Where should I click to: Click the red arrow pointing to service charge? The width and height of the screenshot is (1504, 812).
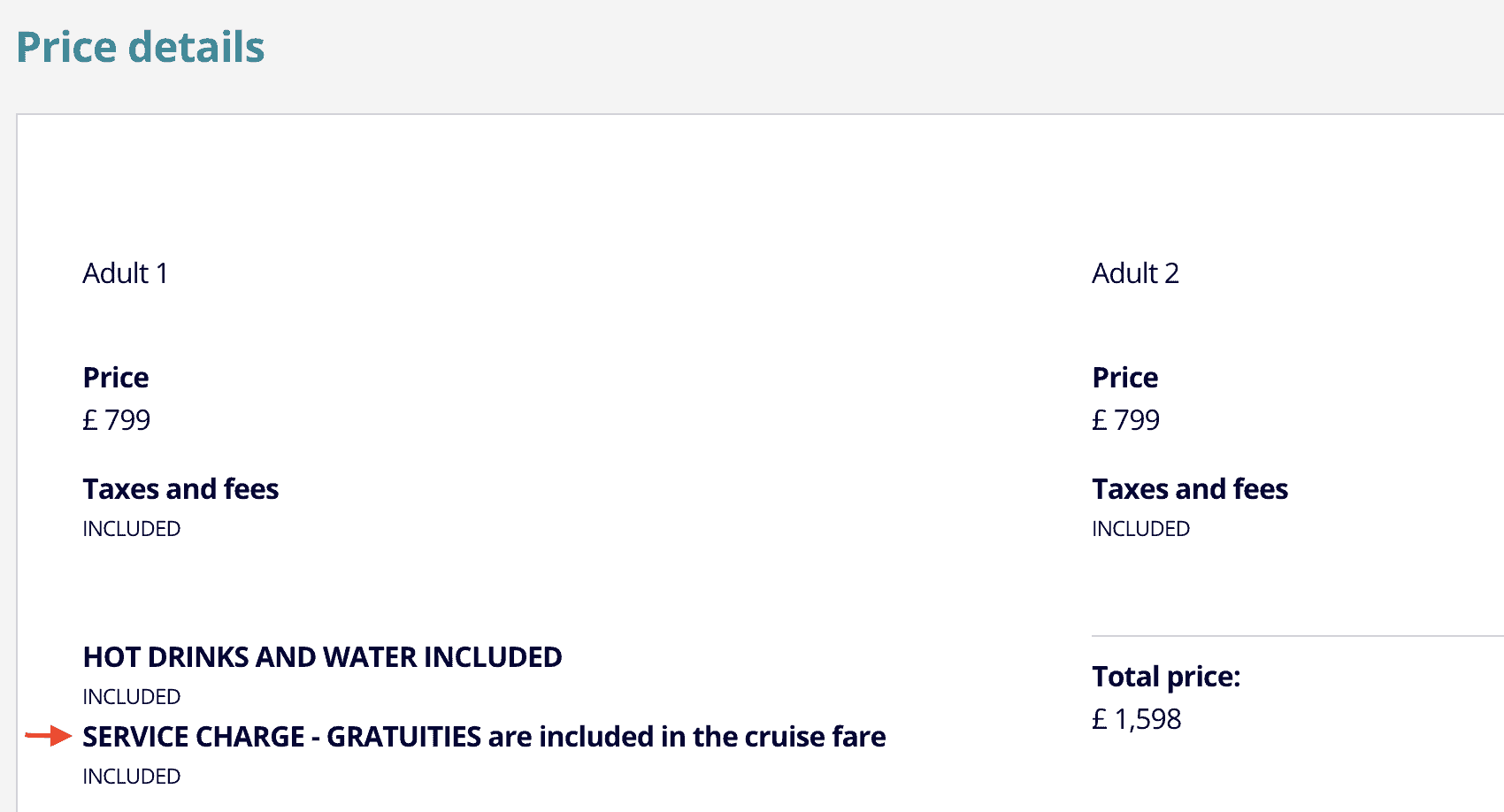point(49,736)
